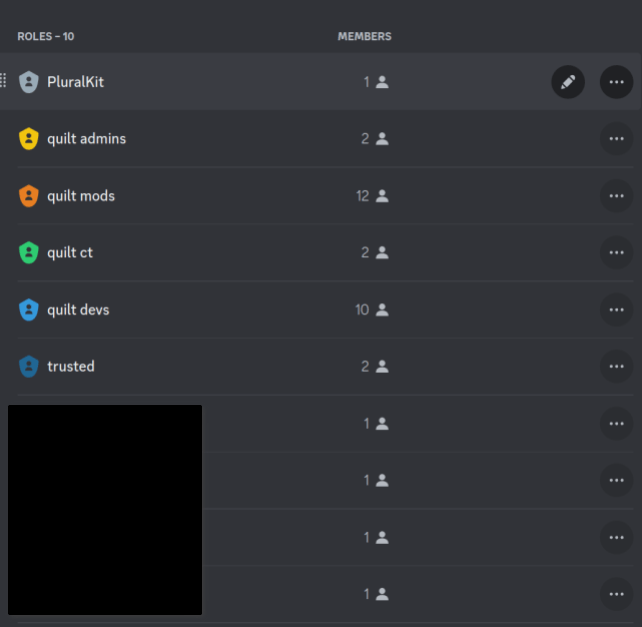Image resolution: width=642 pixels, height=627 pixels.
Task: Click the Members column header
Action: (364, 37)
